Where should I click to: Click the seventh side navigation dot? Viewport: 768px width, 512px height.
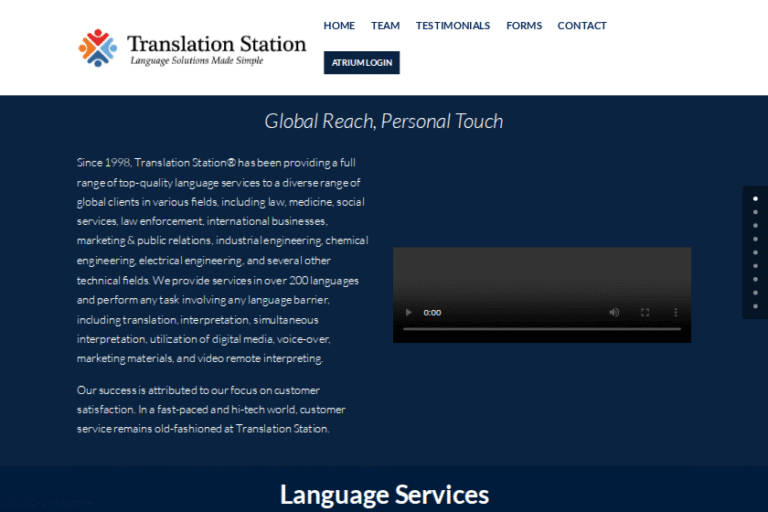pos(755,279)
